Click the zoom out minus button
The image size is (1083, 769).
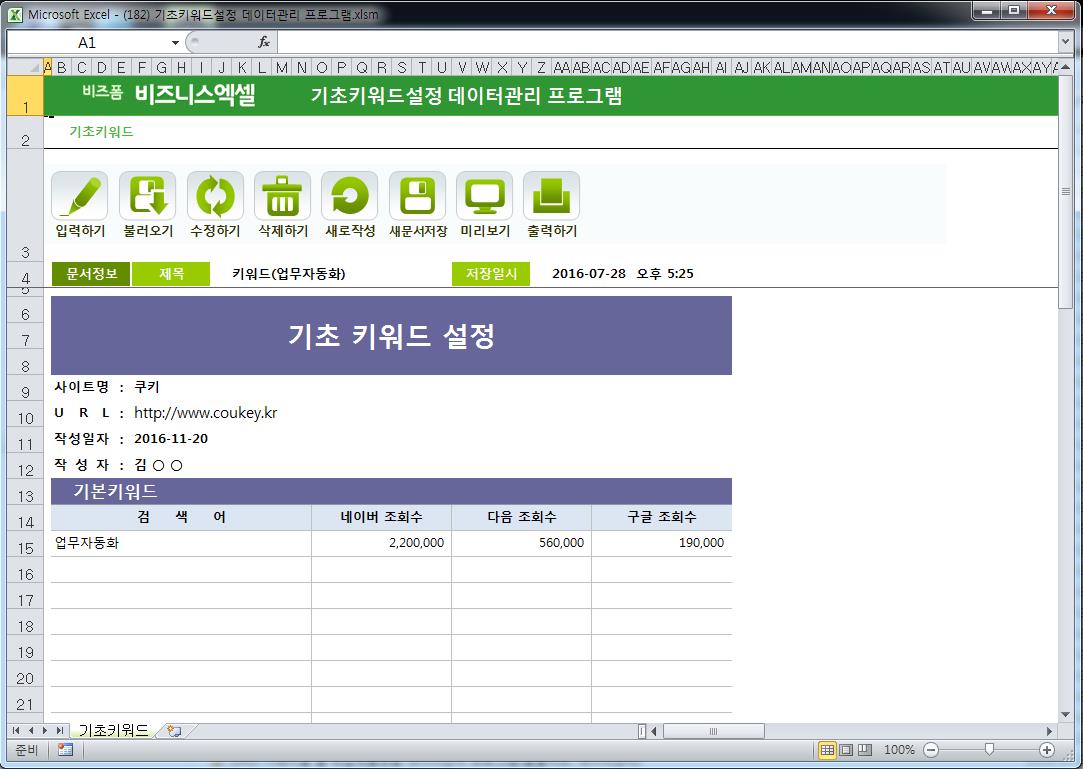pyautogui.click(x=931, y=750)
